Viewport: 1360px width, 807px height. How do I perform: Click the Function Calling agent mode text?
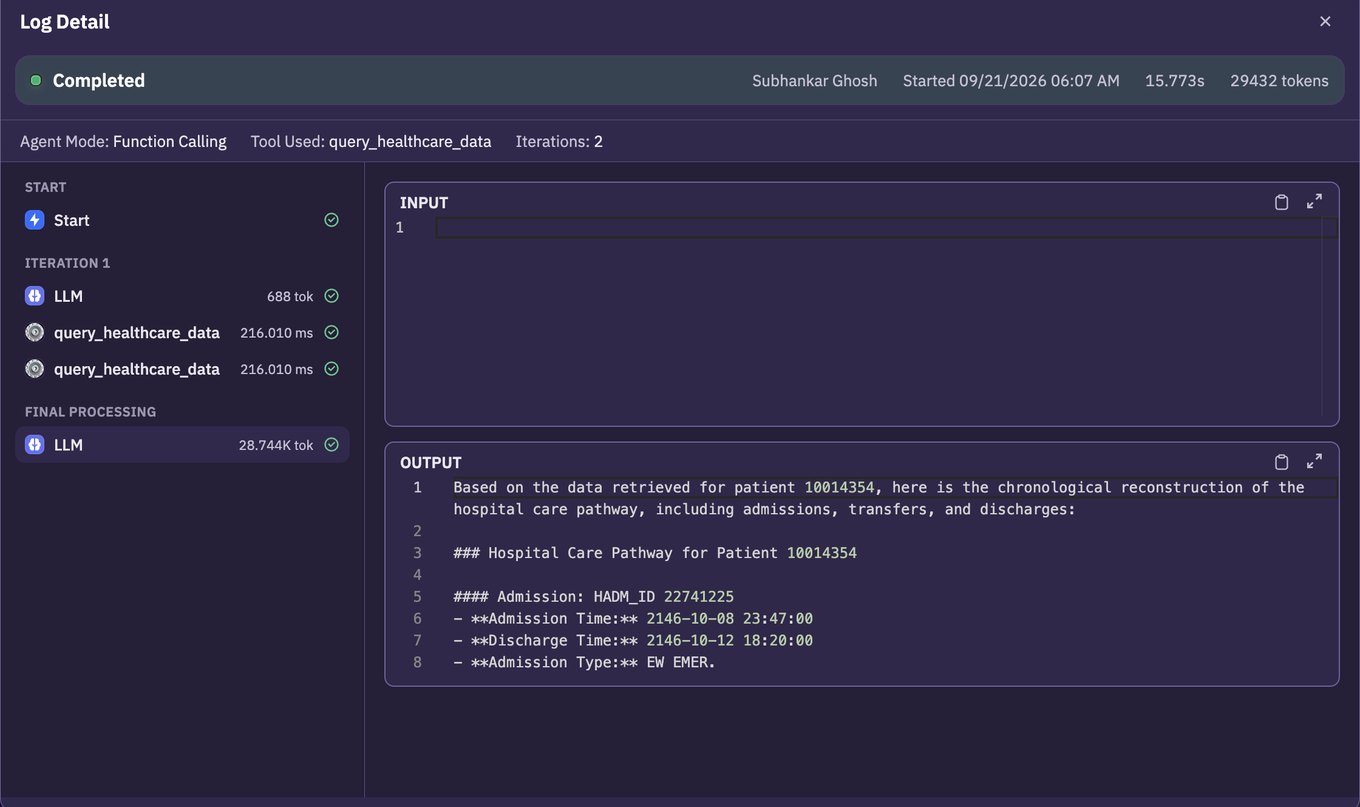click(170, 141)
